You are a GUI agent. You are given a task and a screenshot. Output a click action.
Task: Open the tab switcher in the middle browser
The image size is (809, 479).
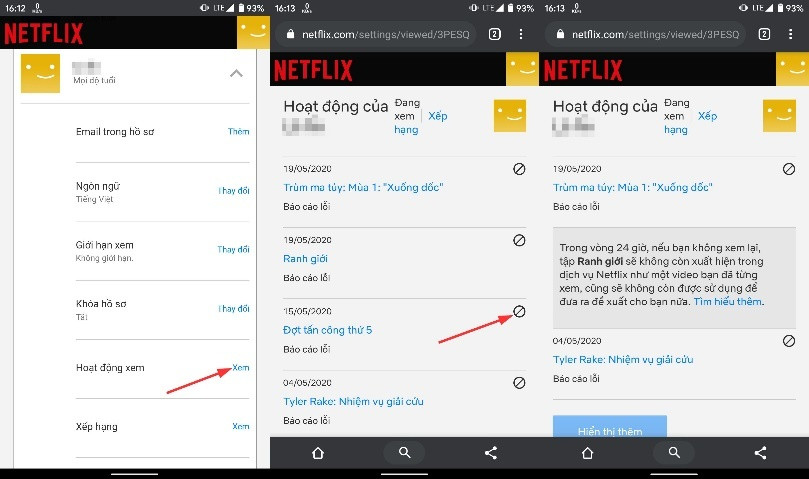495,34
